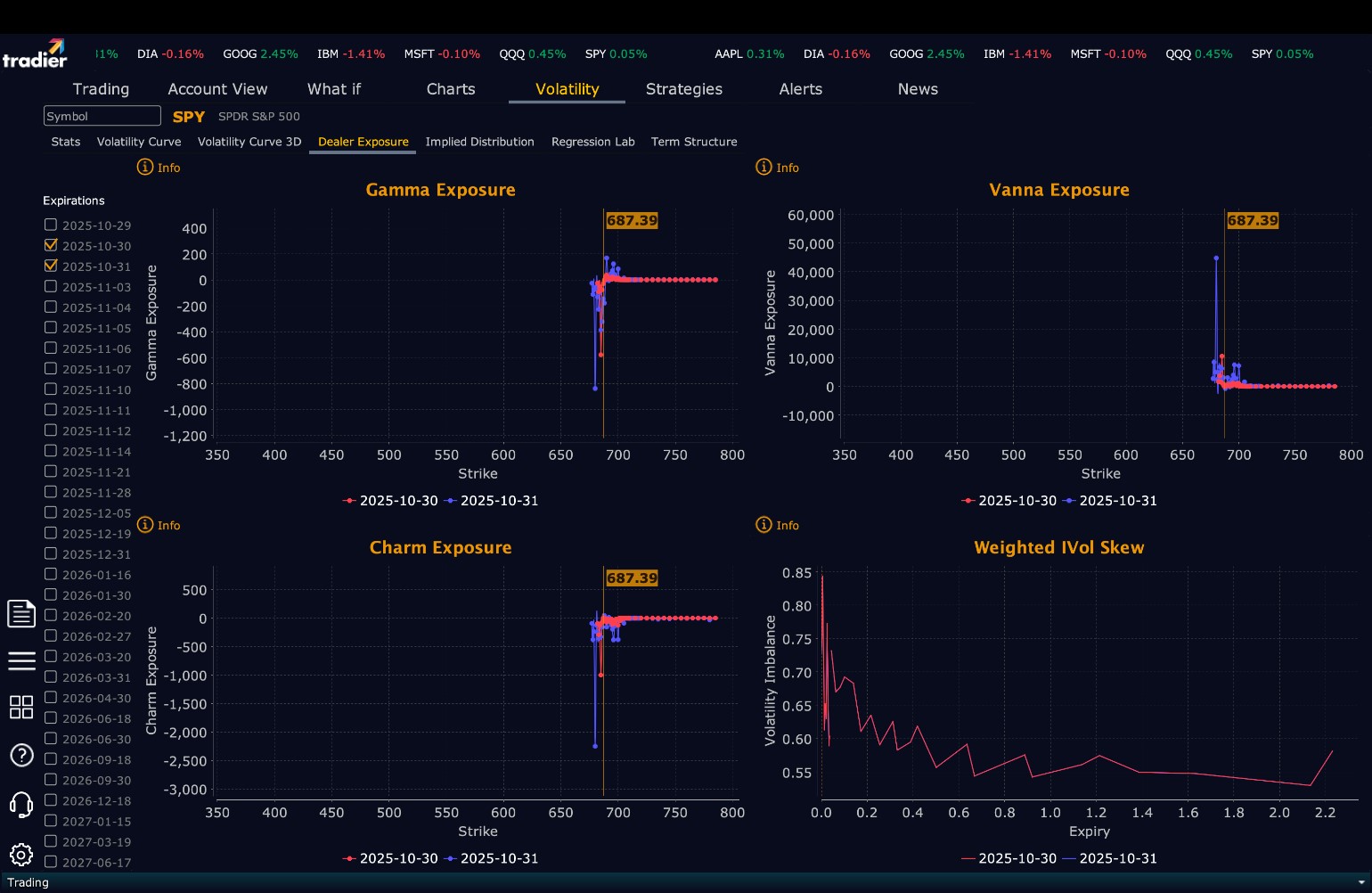Select the Dealer Exposure sub-tab
Screen dimensions: 1372x893
(363, 142)
